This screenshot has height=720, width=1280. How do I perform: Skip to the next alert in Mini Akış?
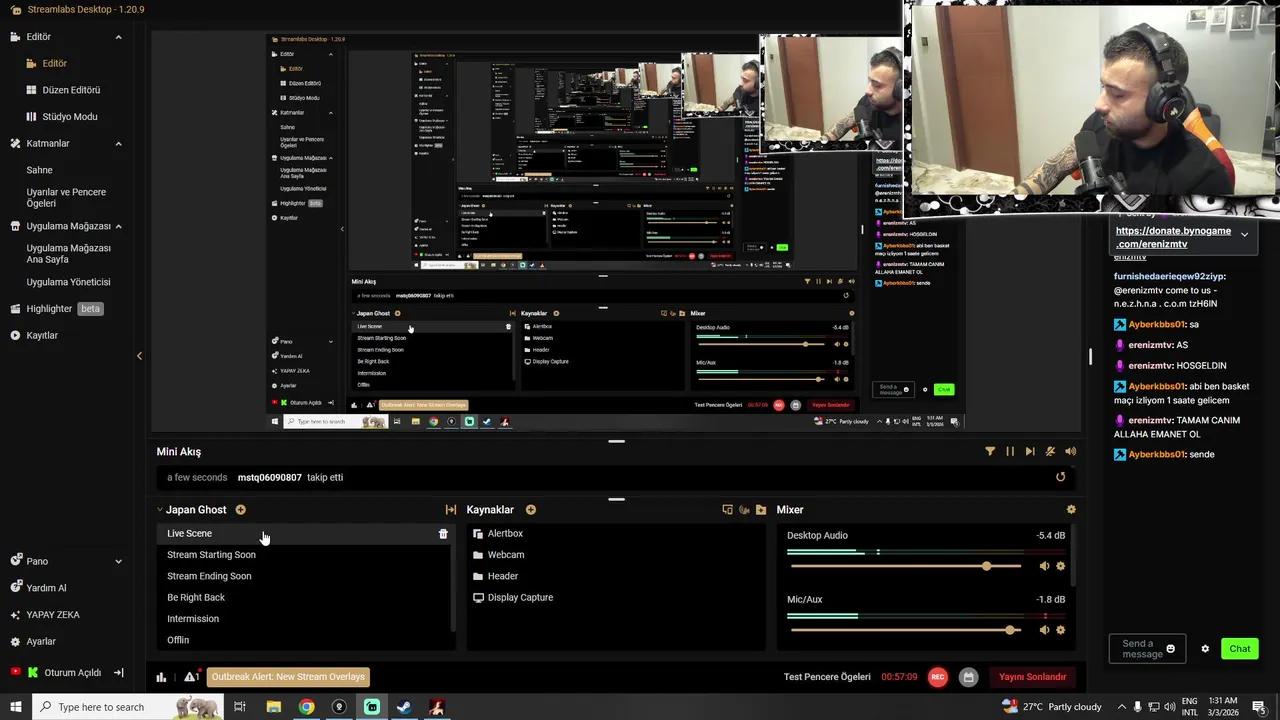click(x=1030, y=452)
